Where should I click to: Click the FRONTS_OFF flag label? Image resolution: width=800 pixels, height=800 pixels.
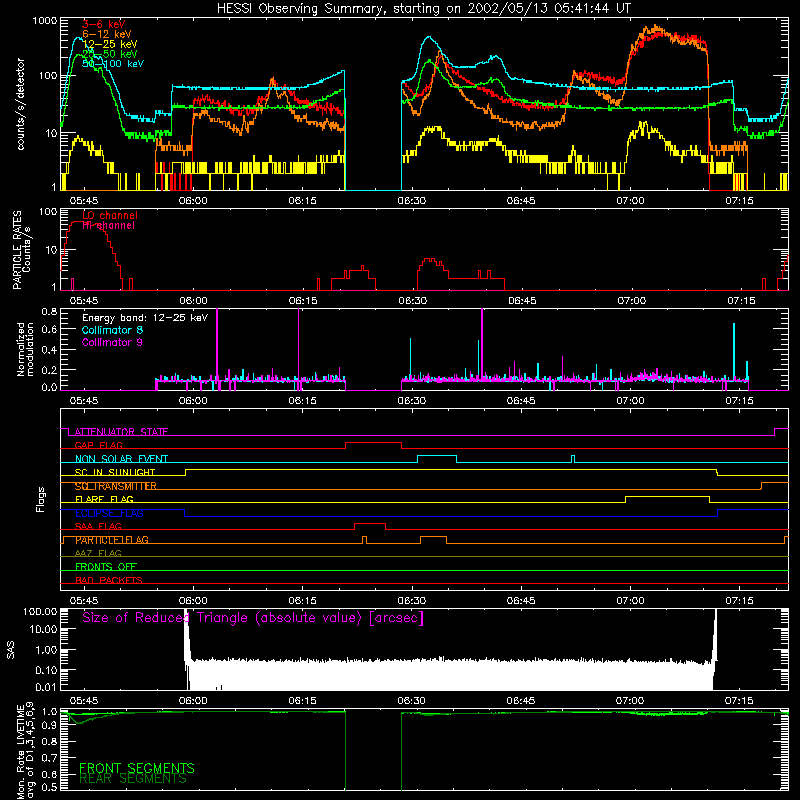pos(106,567)
